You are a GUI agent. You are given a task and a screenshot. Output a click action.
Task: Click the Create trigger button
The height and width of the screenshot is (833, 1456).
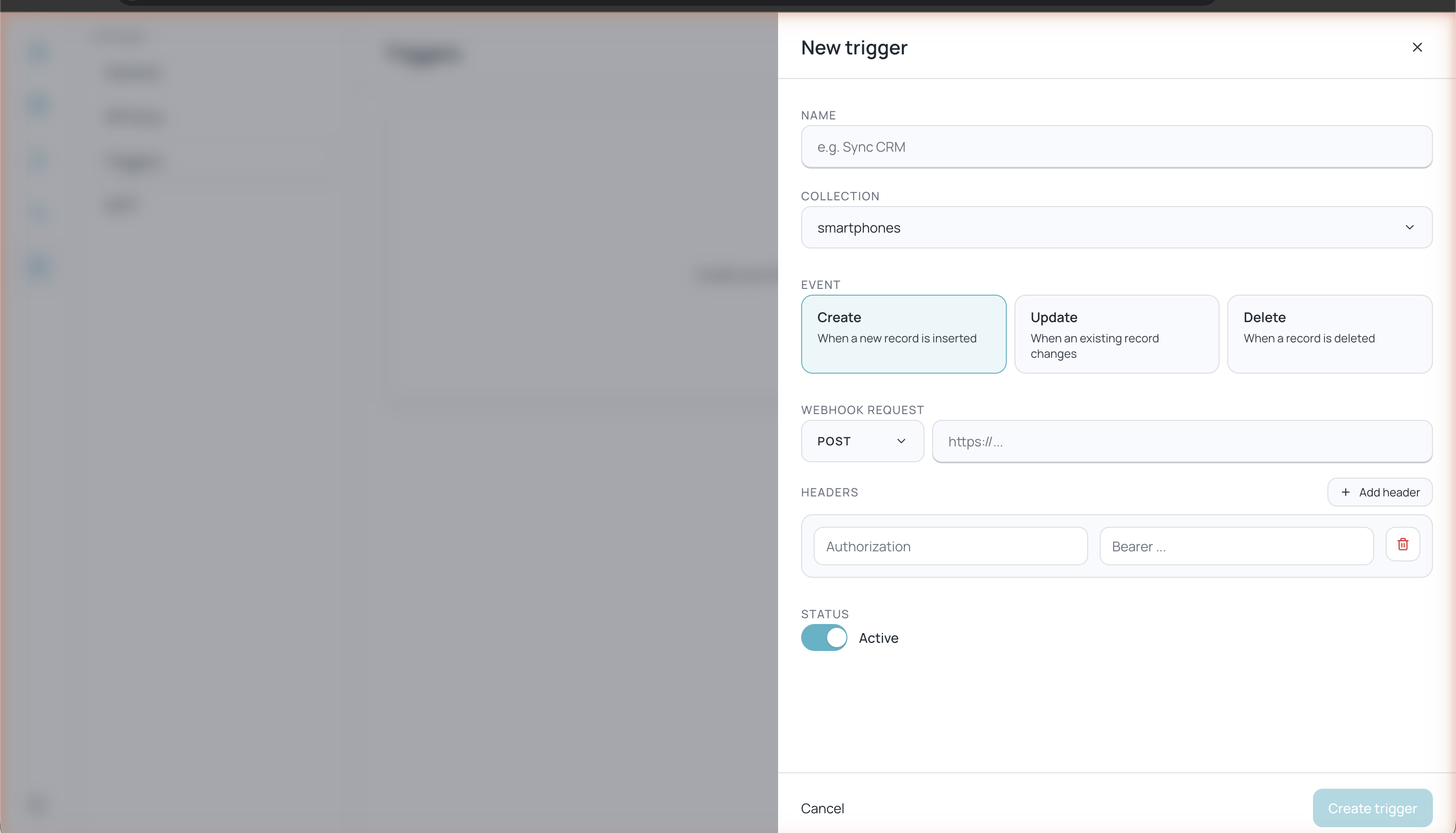click(x=1372, y=808)
